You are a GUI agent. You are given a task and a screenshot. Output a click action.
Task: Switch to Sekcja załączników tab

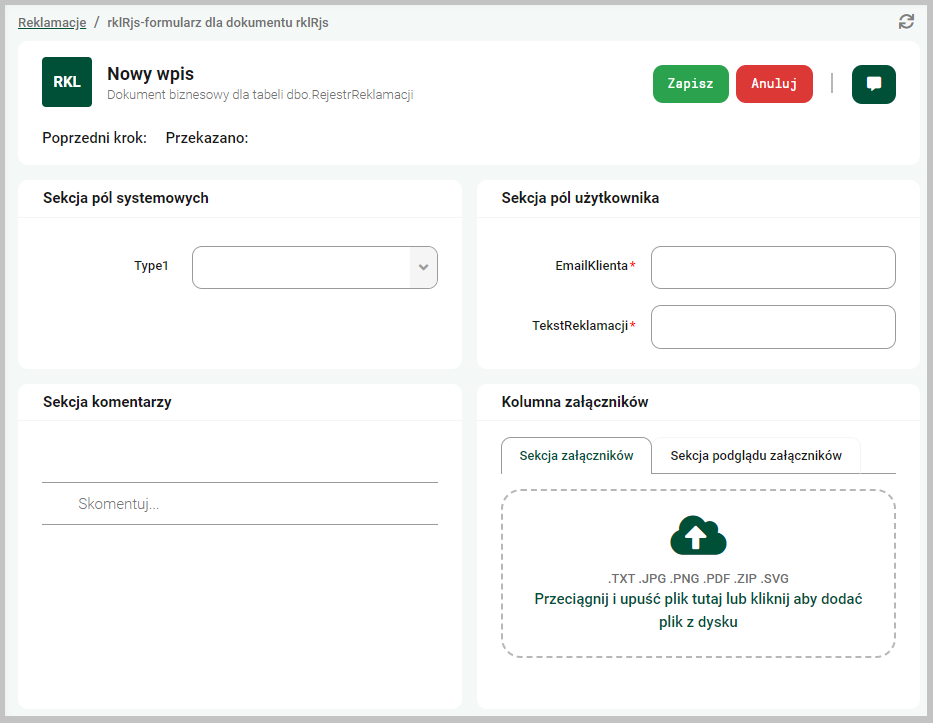[576, 456]
